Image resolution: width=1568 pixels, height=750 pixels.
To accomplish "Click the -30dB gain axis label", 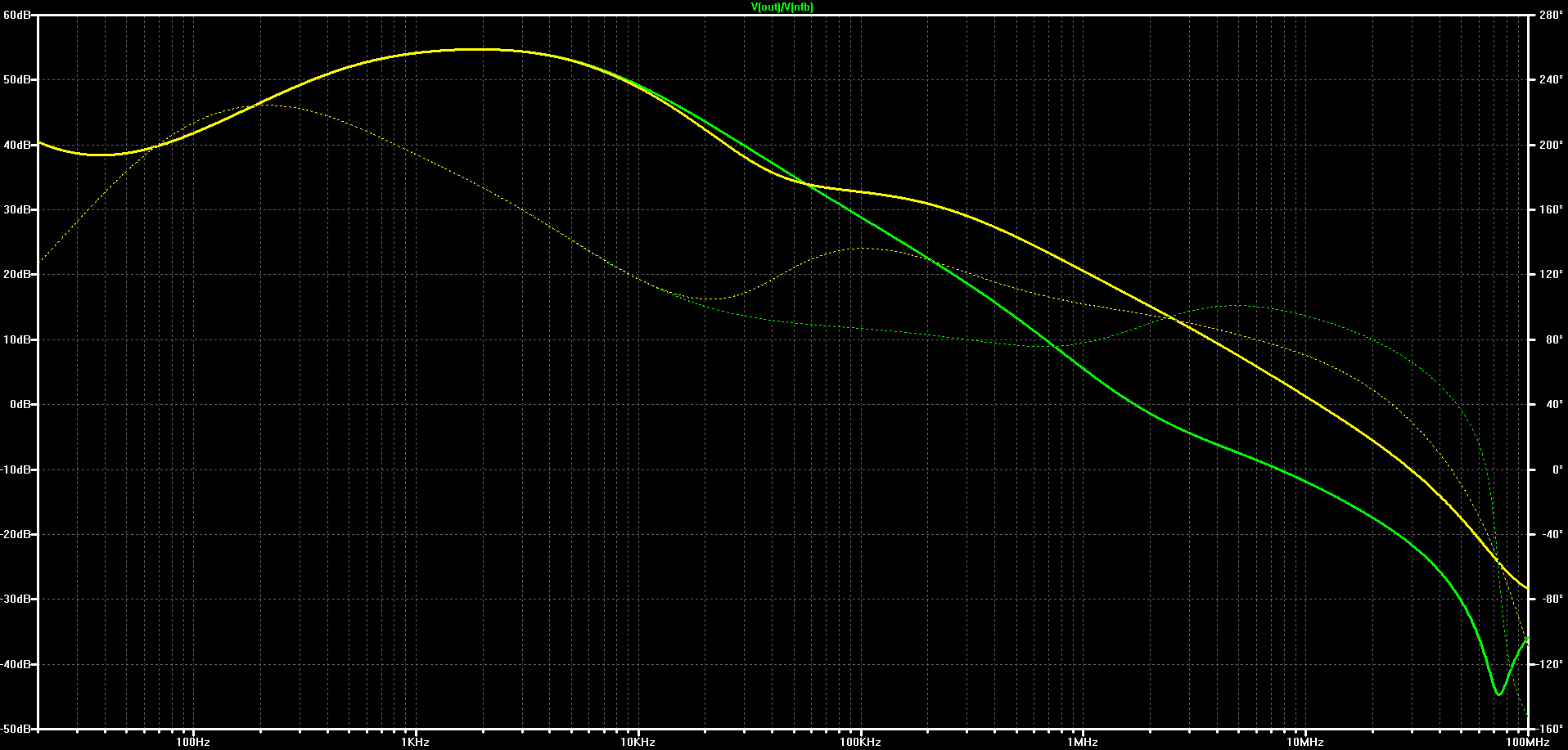I will [16, 600].
